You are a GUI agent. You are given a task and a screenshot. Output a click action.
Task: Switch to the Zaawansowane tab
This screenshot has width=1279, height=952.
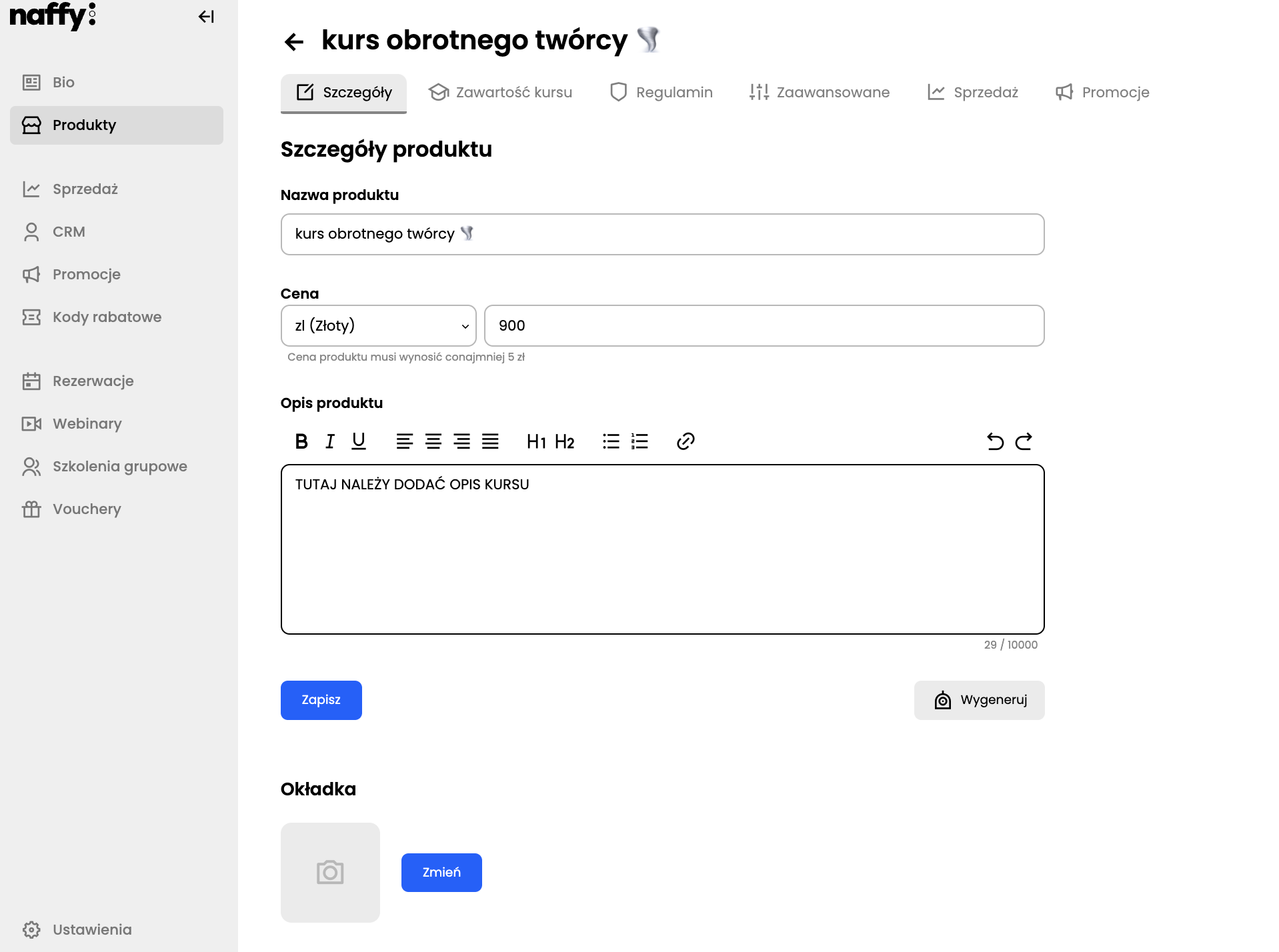point(819,93)
